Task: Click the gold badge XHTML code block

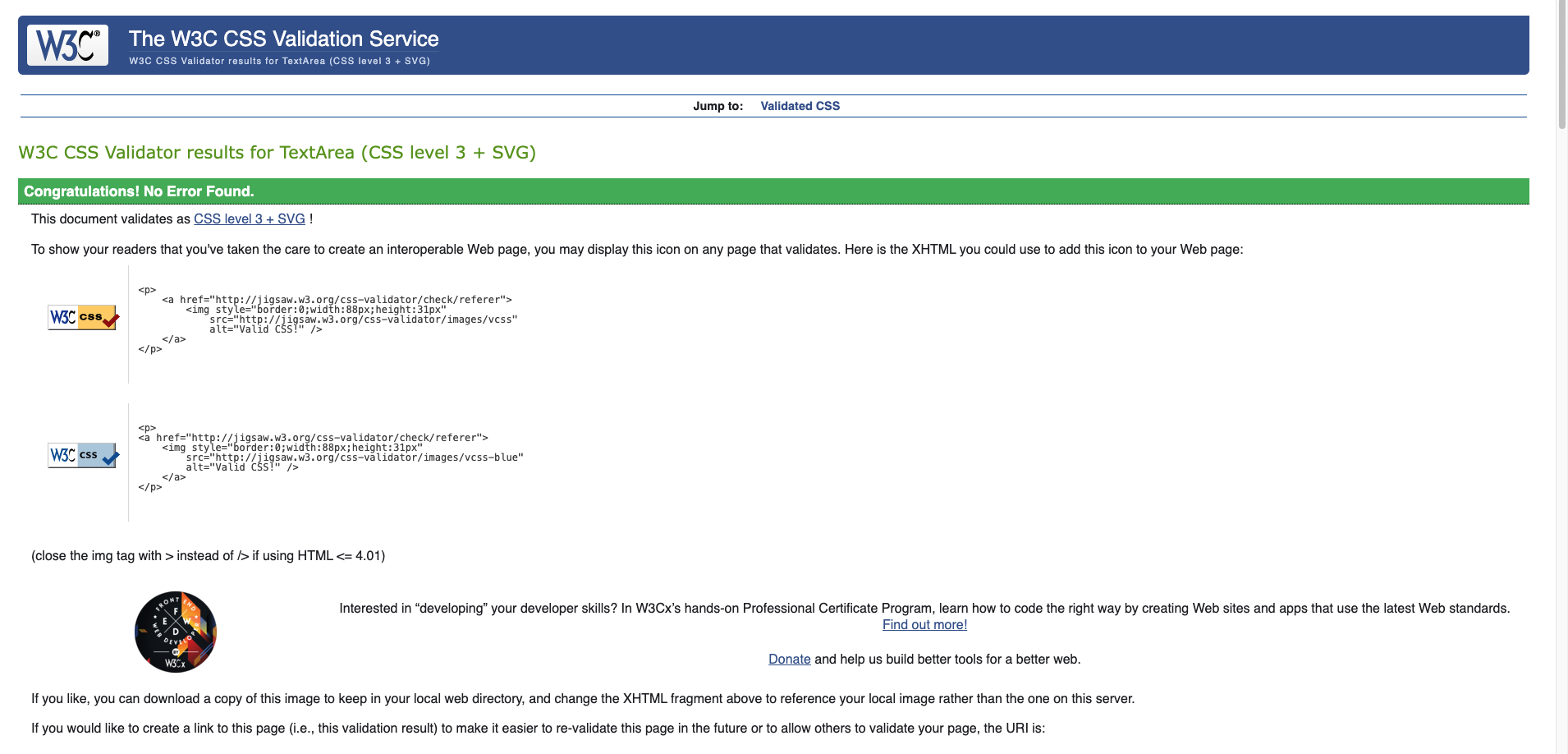Action: 328,320
